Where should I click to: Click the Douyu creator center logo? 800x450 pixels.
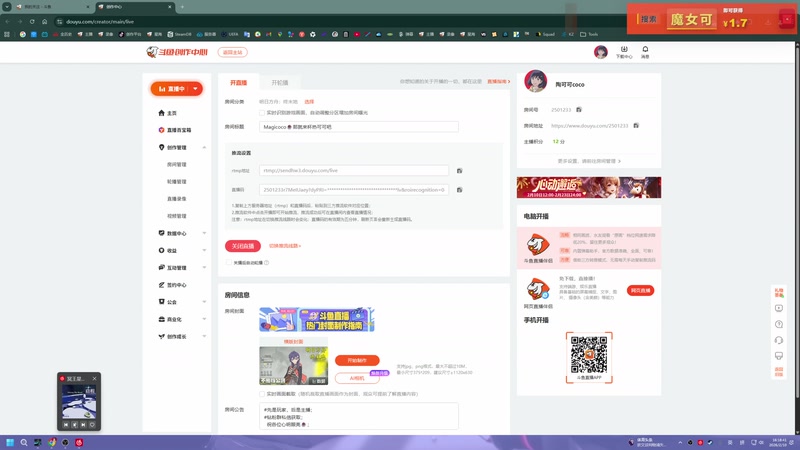(177, 52)
